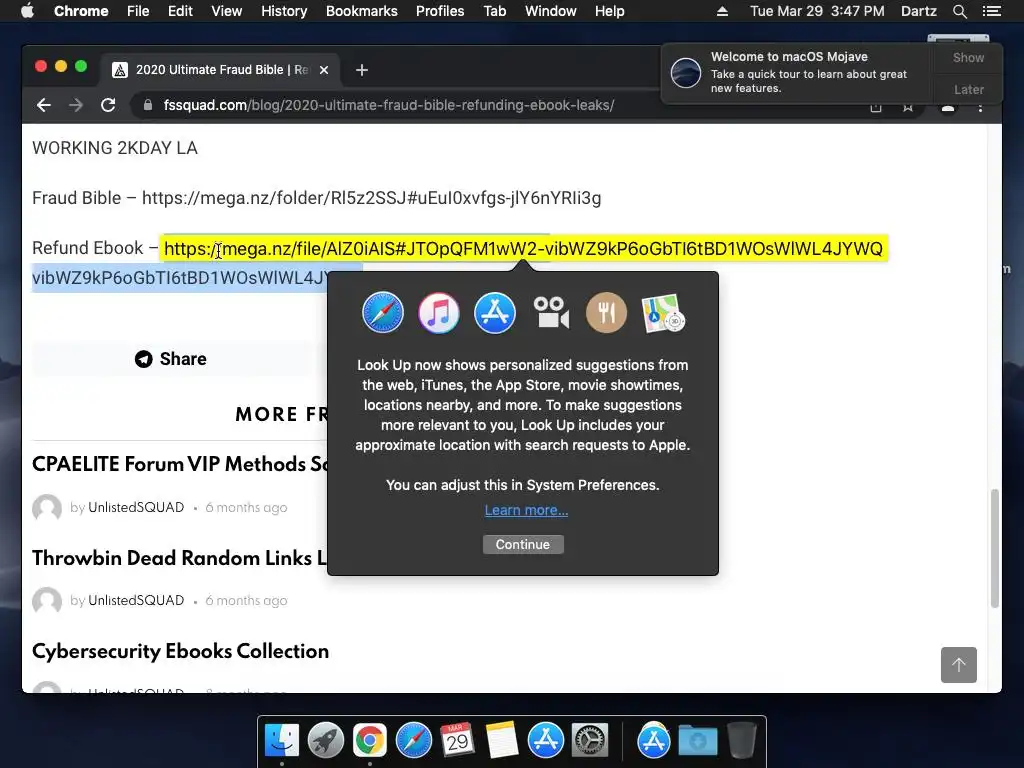Image resolution: width=1024 pixels, height=768 pixels.
Task: Go forward in browser history
Action: coord(76,105)
